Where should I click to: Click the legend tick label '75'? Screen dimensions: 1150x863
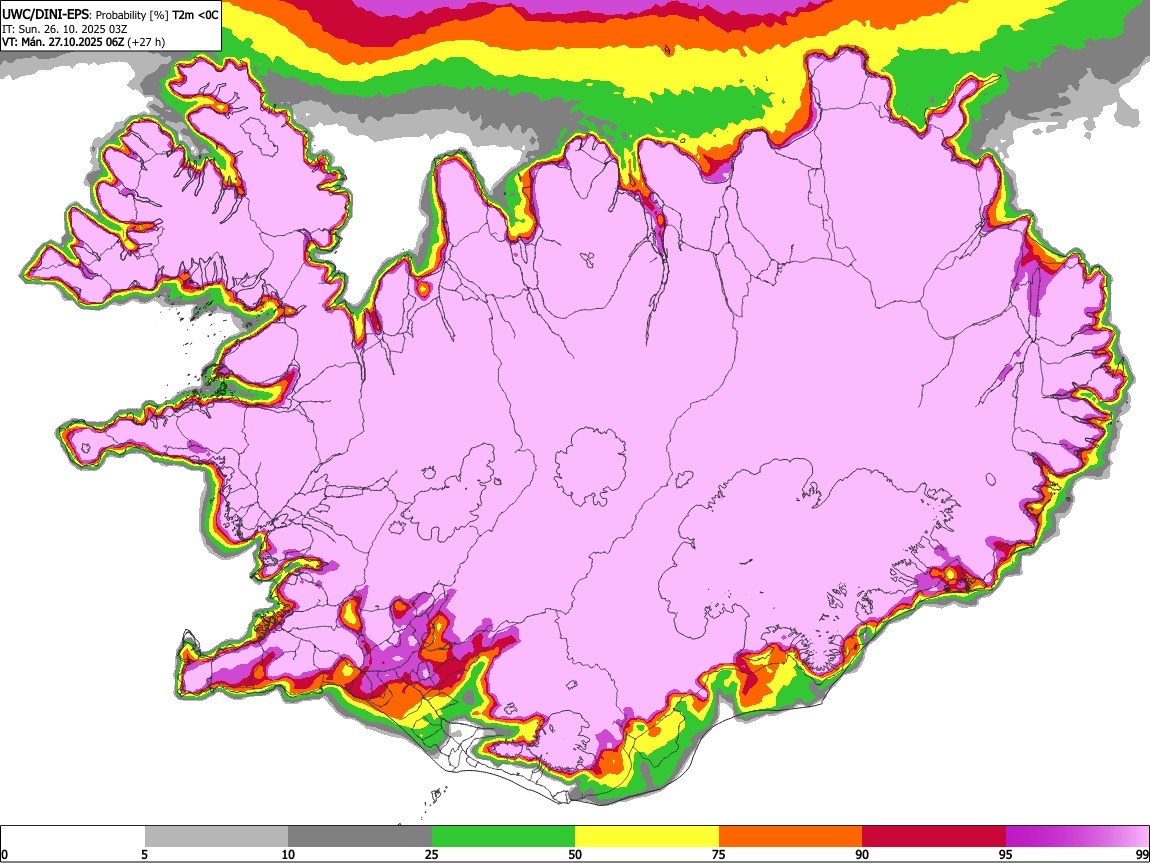(719, 855)
